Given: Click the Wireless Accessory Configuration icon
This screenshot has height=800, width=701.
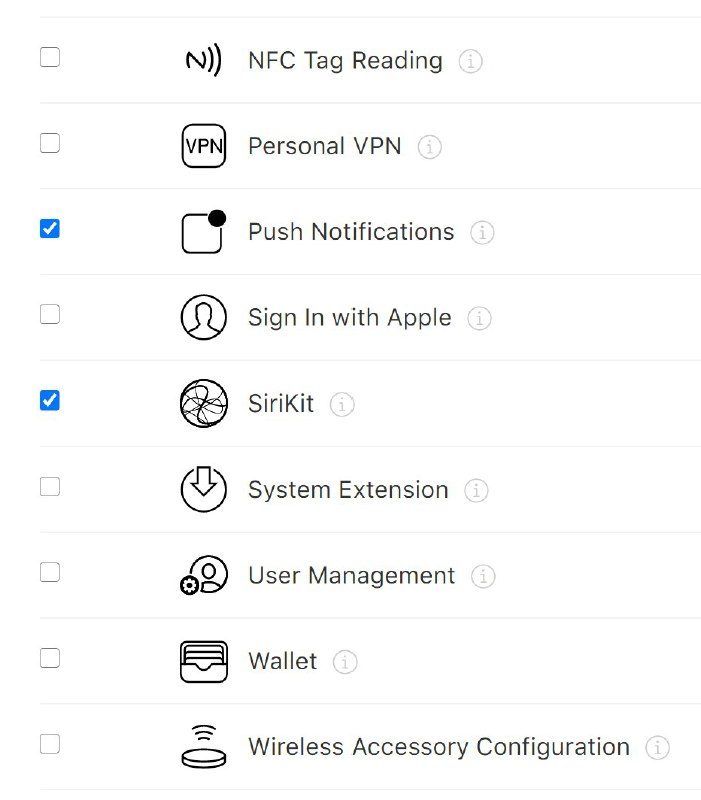Looking at the screenshot, I should tap(204, 746).
